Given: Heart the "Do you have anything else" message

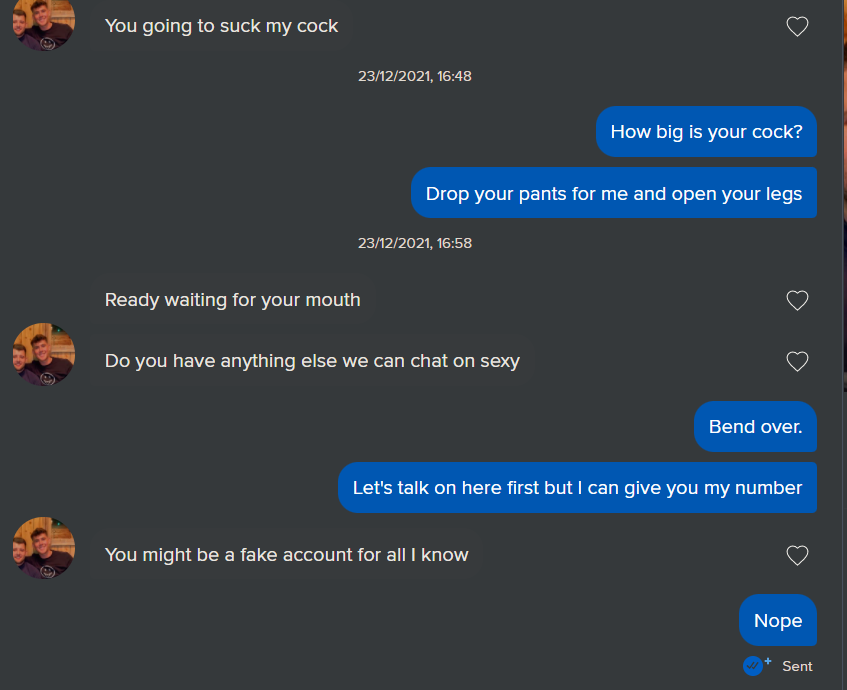Looking at the screenshot, I should coord(797,361).
